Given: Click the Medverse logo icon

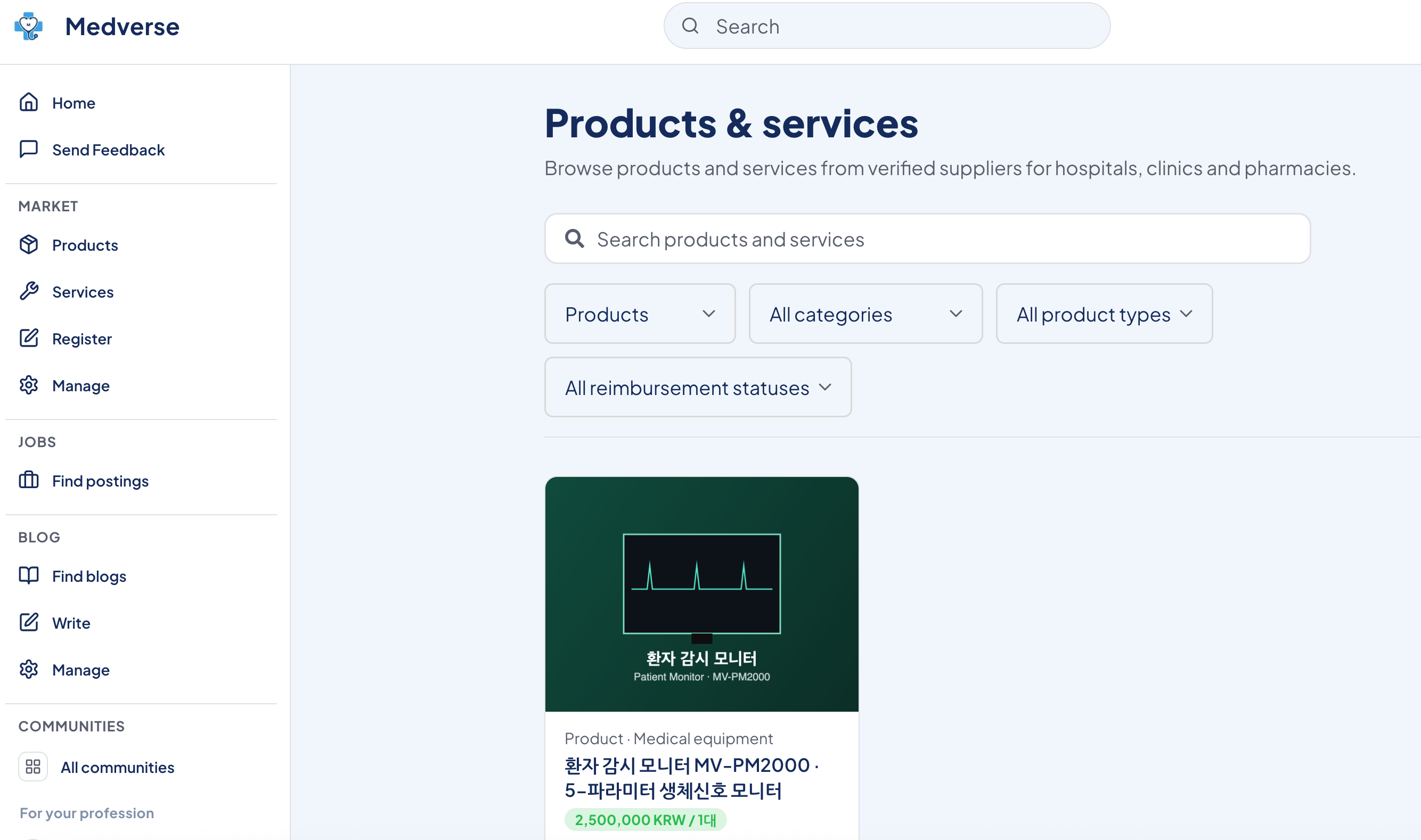Looking at the screenshot, I should [x=28, y=26].
